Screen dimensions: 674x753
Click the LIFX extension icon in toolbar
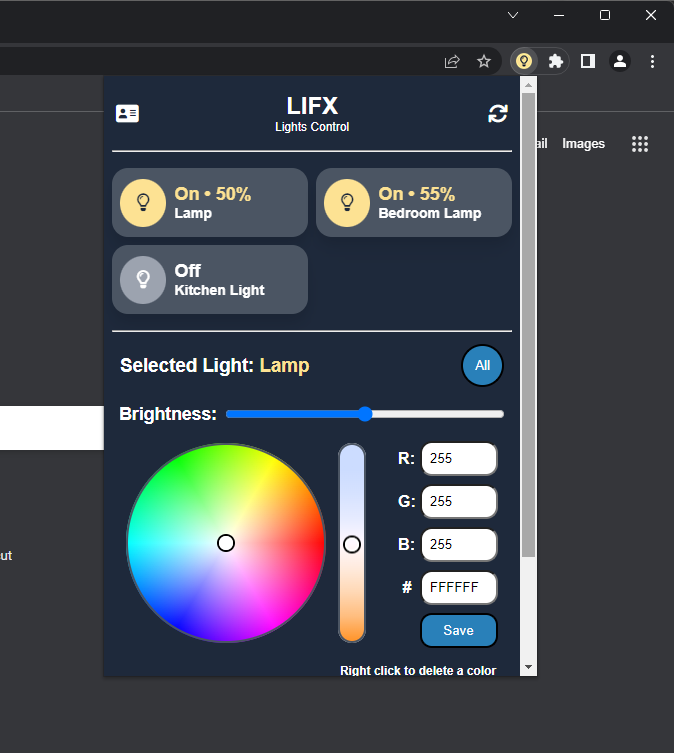pyautogui.click(x=523, y=61)
